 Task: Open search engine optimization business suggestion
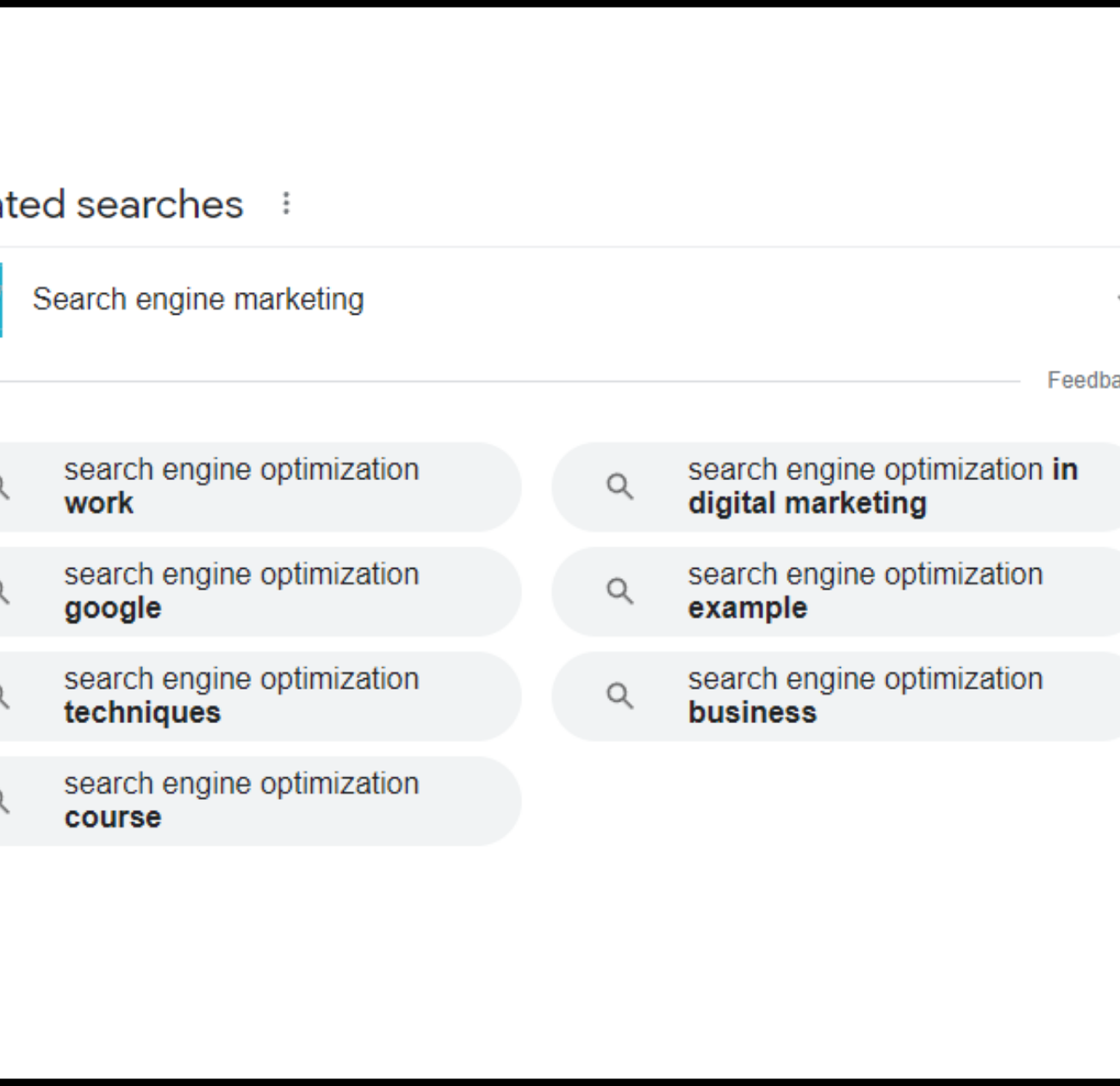[x=836, y=696]
